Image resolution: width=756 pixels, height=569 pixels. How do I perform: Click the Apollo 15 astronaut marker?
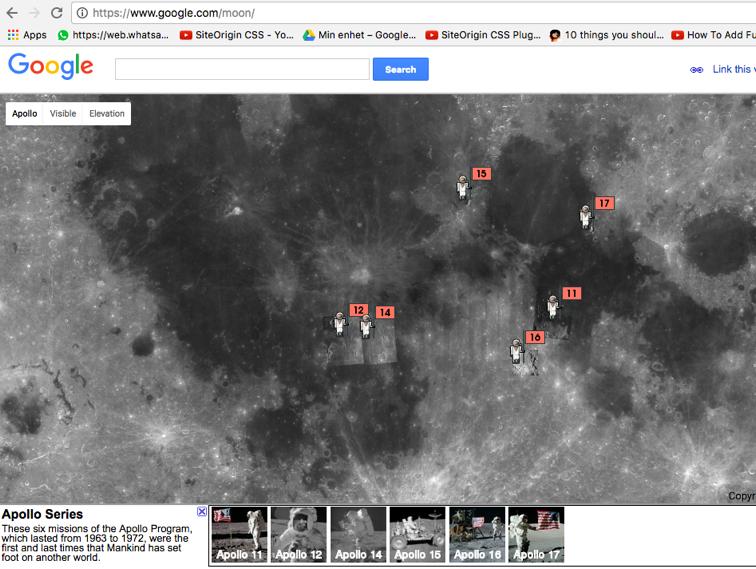[463, 188]
